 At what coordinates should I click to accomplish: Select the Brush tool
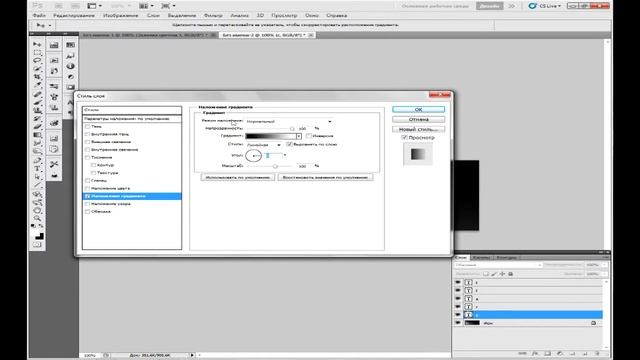(37, 102)
